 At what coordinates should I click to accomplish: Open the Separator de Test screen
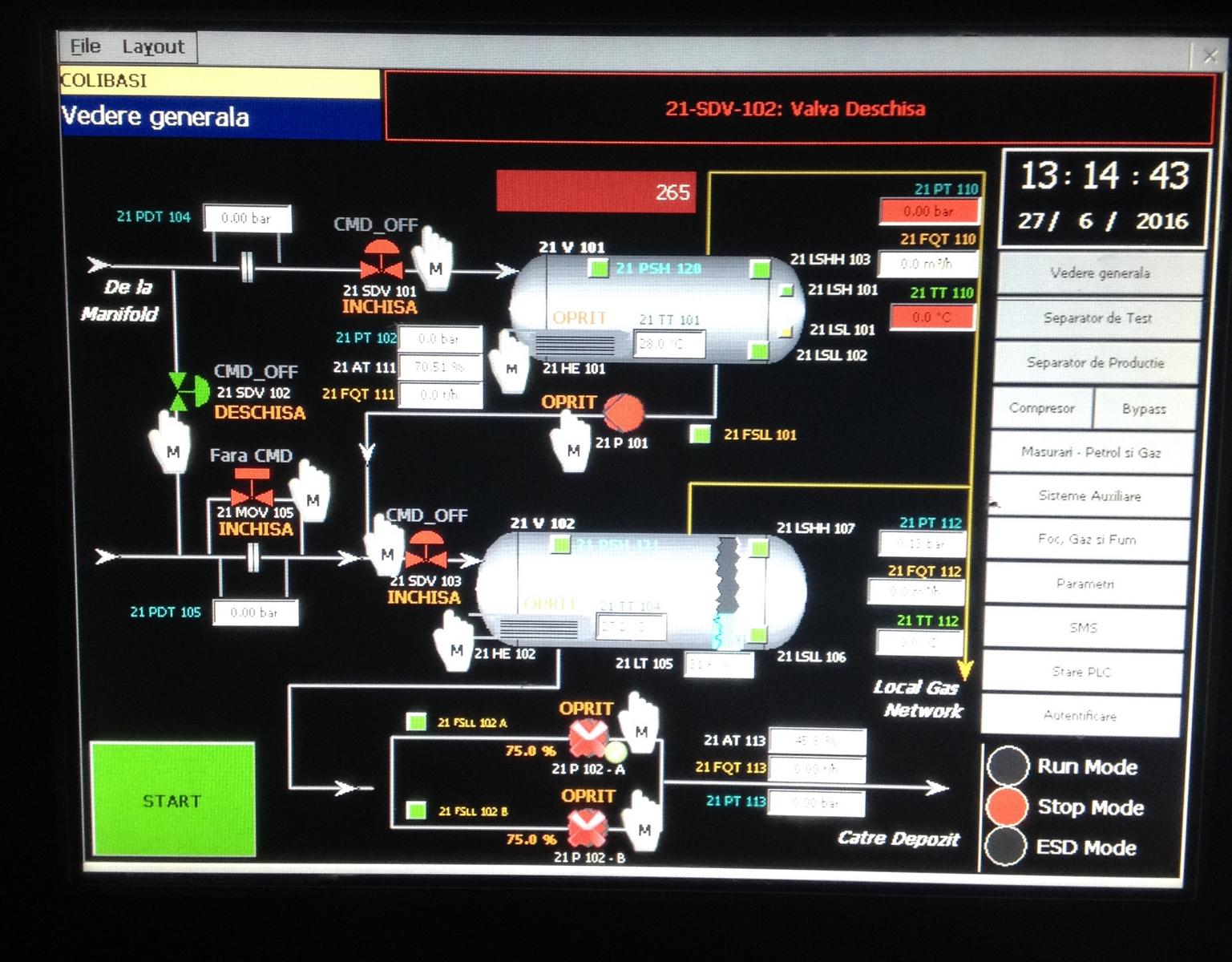[1097, 318]
